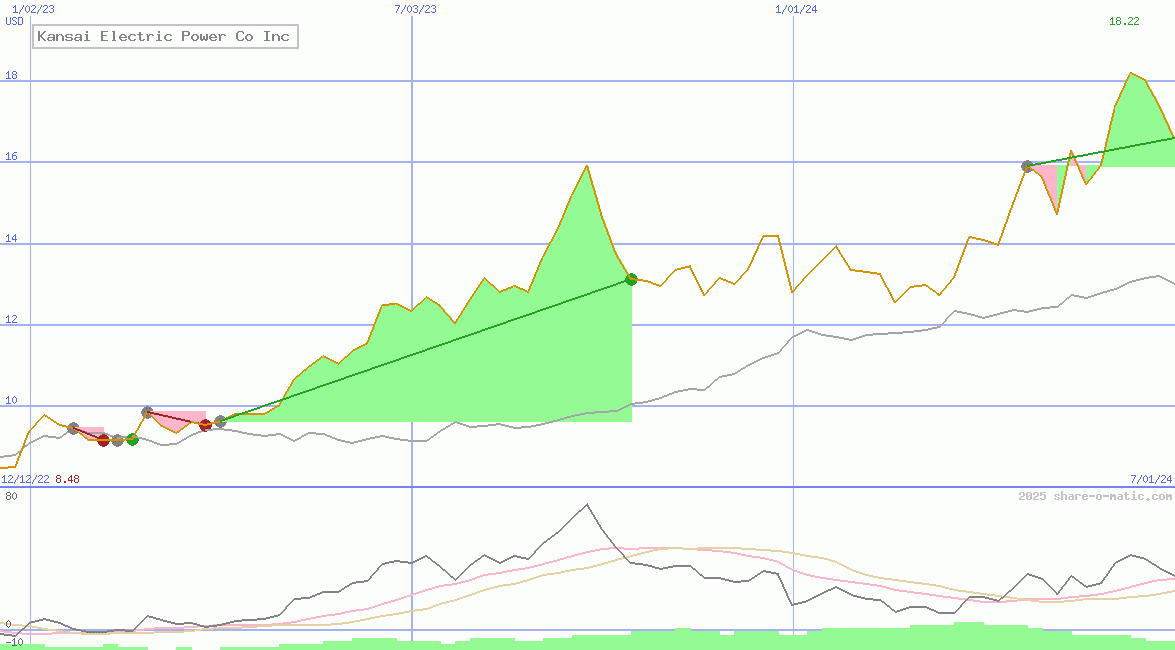This screenshot has width=1175, height=650.
Task: Click the 7/03/23 date label at top
Action: pos(416,9)
